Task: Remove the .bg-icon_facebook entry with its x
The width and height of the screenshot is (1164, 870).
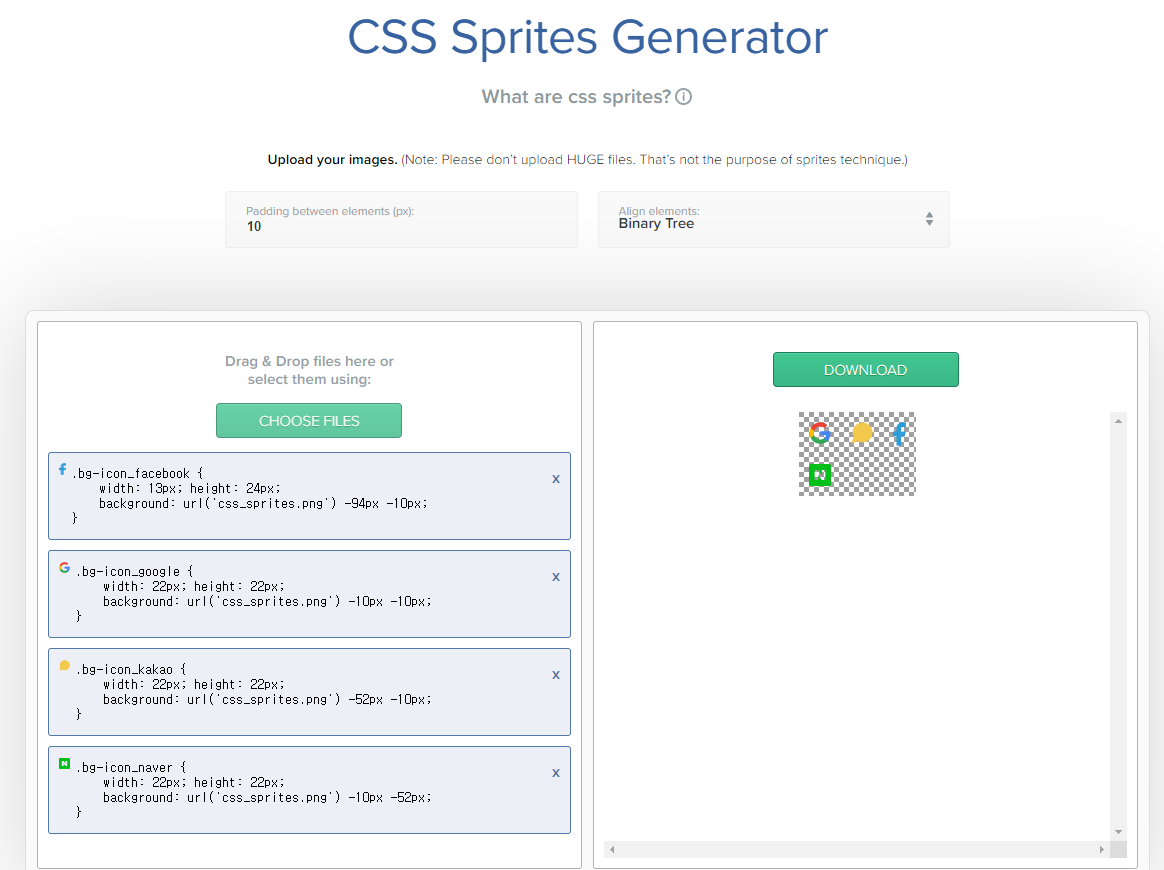Action: (556, 479)
